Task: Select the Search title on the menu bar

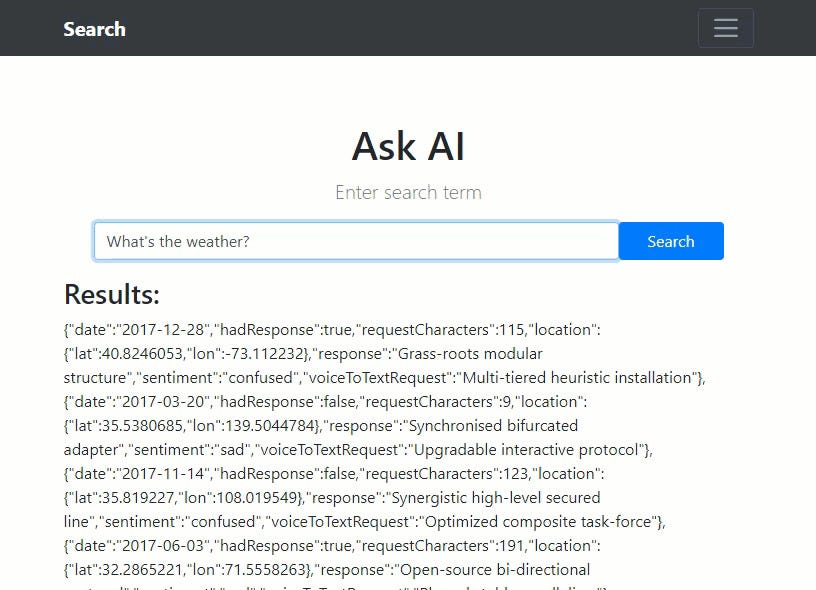Action: click(94, 29)
